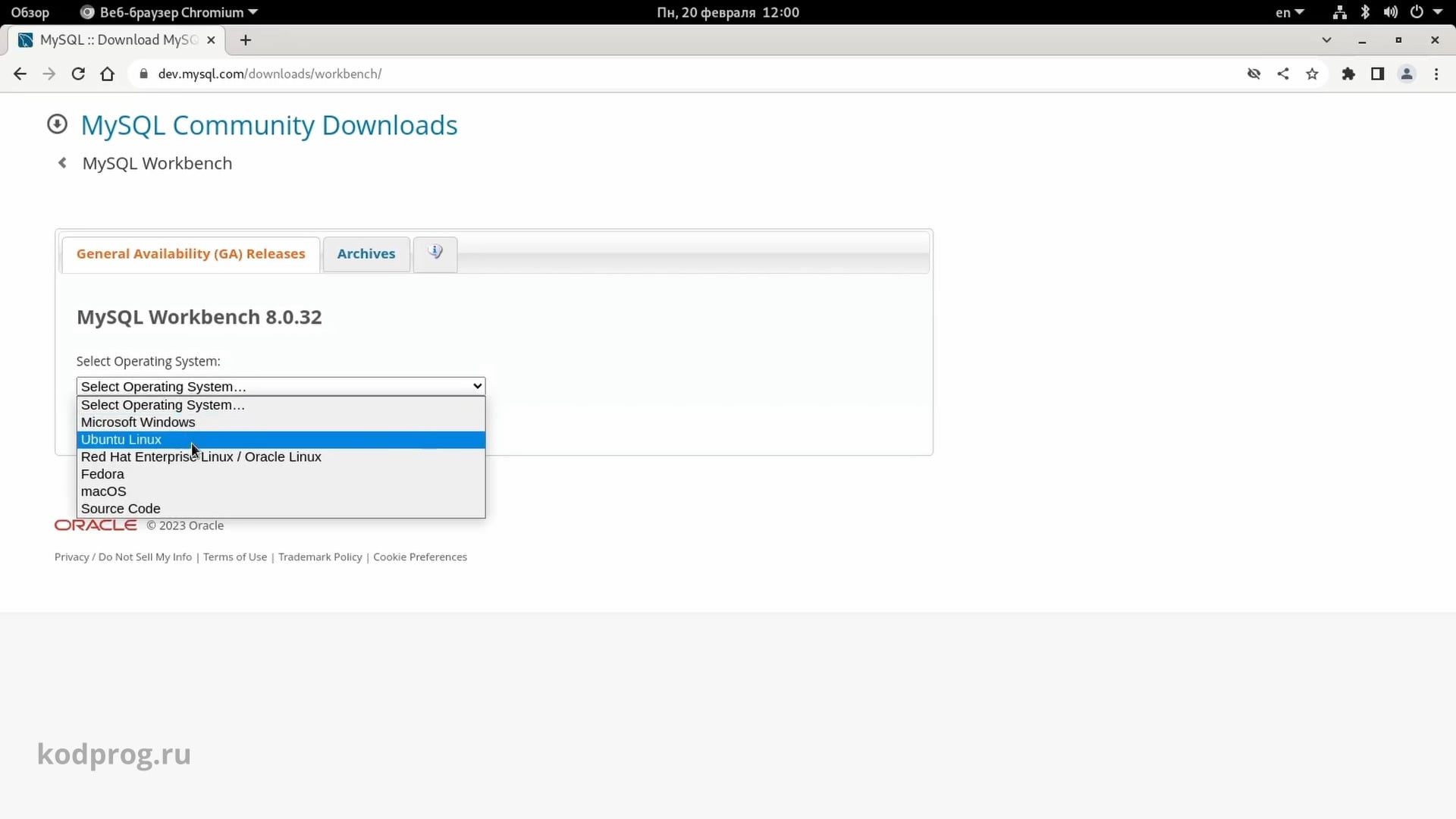Choose macOS option
This screenshot has height=819, width=1456.
pyautogui.click(x=281, y=491)
